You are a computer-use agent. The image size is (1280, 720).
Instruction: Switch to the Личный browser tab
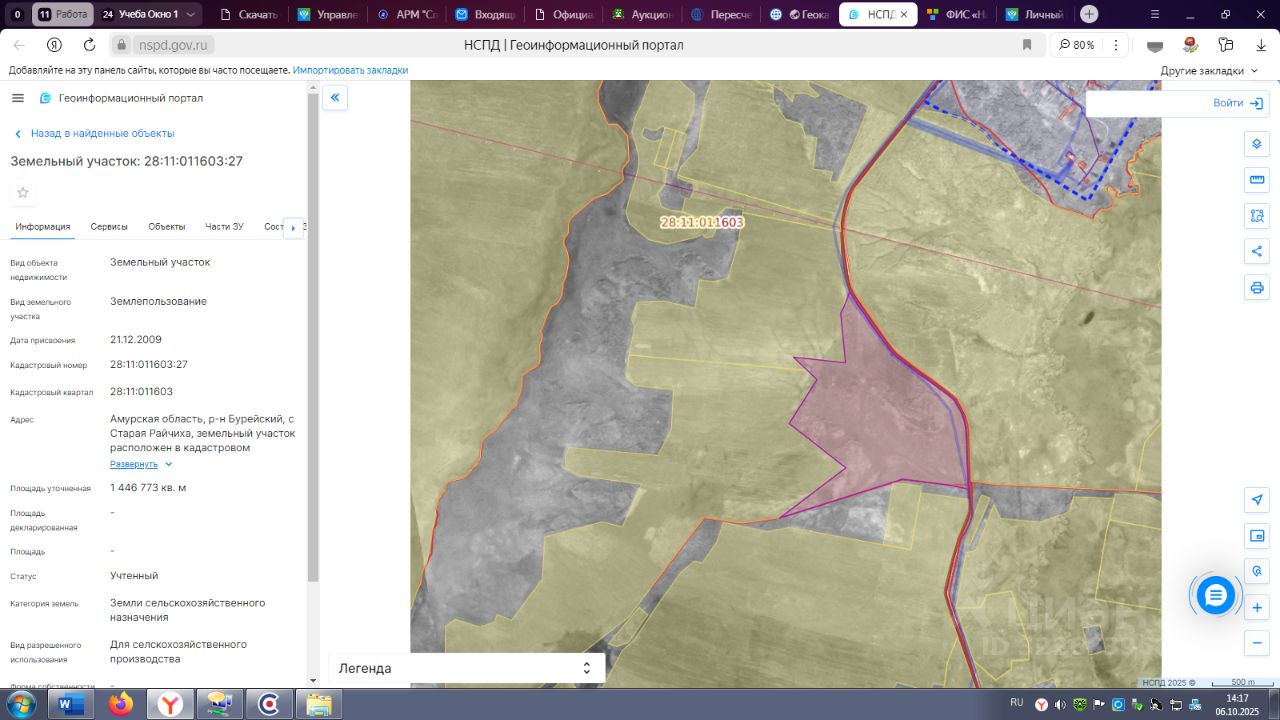pos(1037,15)
